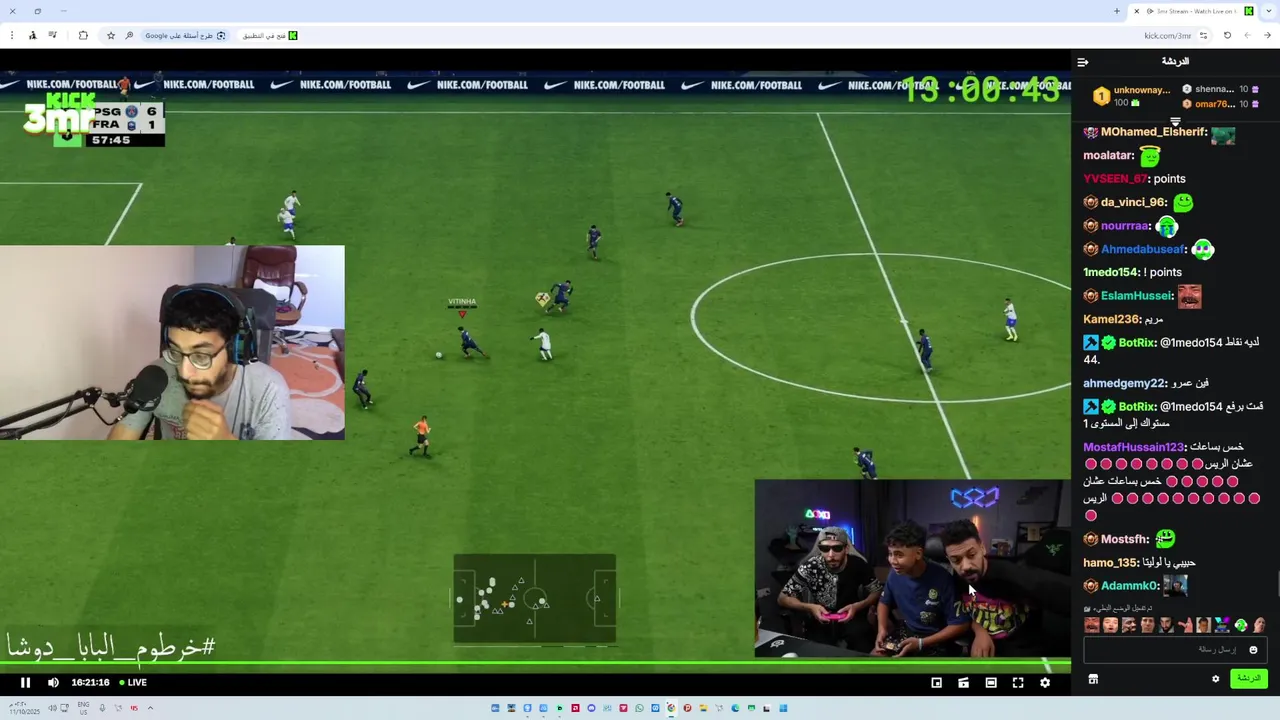Open video player settings gear
The width and height of the screenshot is (1280, 720).
click(x=1045, y=683)
